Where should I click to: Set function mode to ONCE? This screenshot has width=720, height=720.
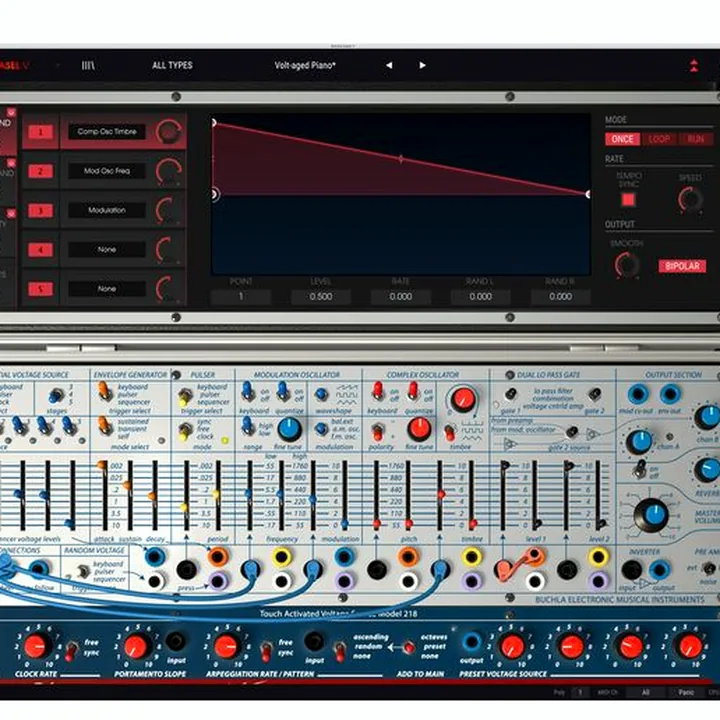(622, 139)
